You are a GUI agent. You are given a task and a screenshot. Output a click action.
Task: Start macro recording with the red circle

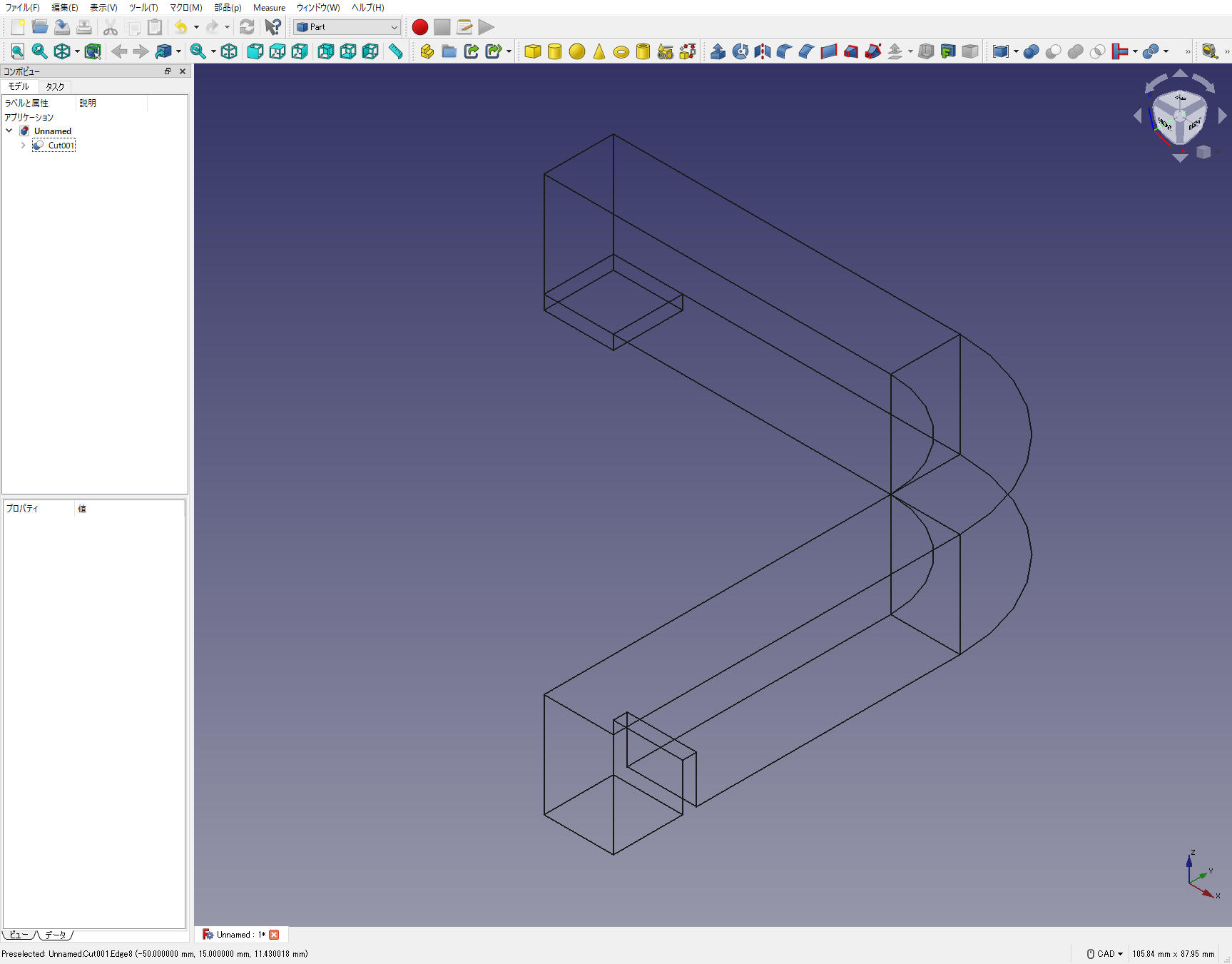(420, 27)
